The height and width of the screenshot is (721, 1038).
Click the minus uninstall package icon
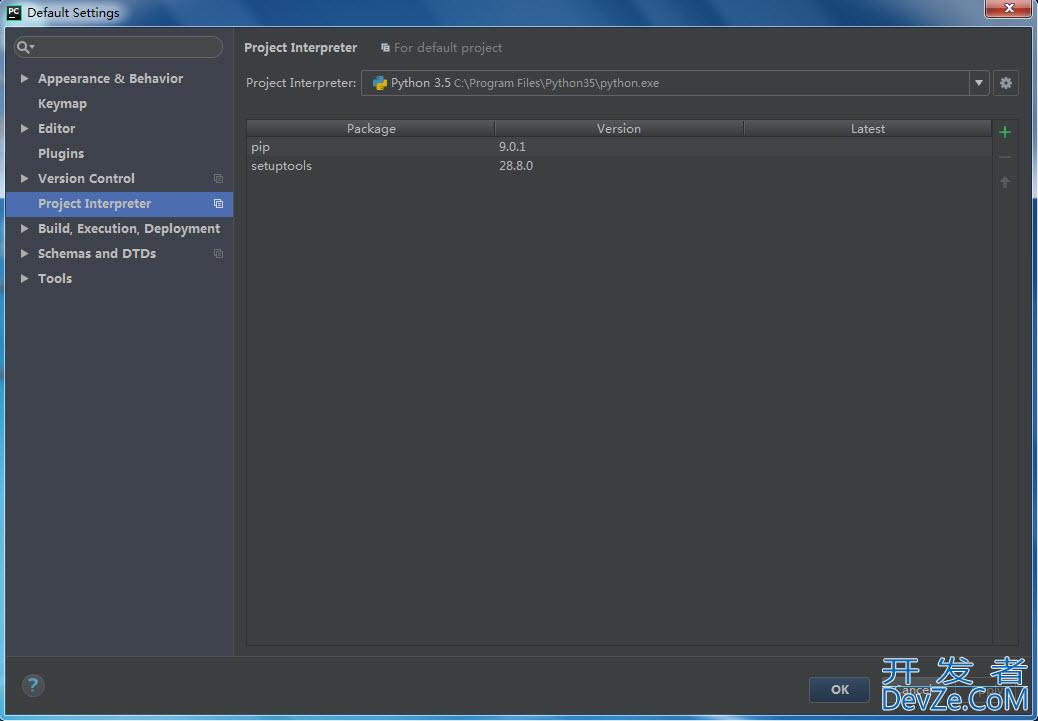[x=1004, y=158]
